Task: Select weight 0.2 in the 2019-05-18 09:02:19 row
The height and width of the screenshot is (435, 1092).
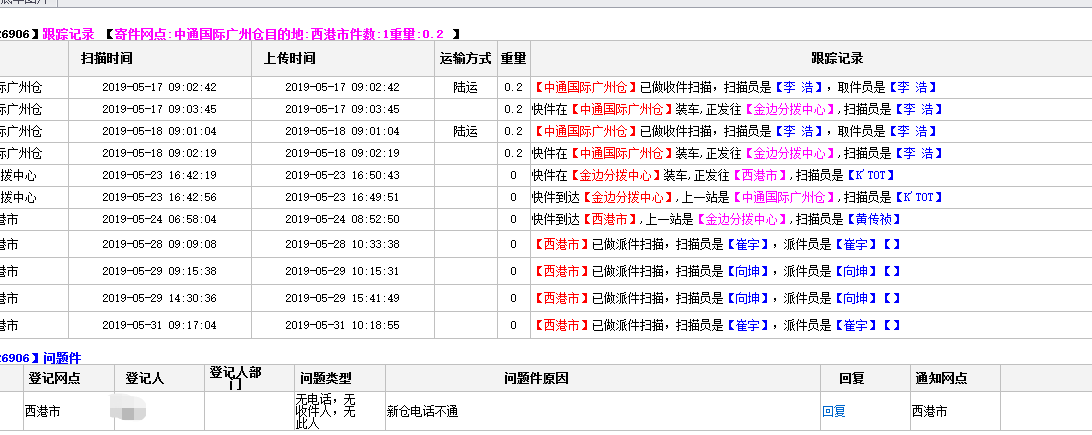Action: pyautogui.click(x=513, y=153)
